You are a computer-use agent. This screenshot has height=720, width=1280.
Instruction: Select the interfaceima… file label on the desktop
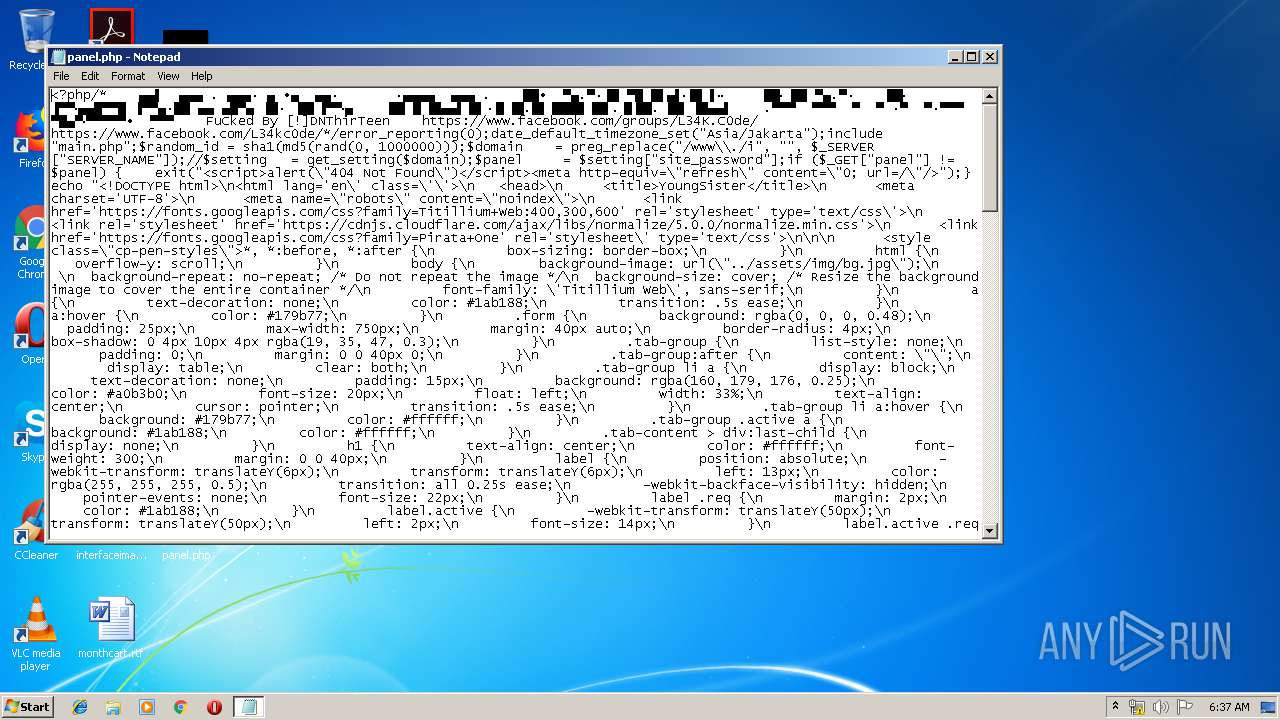tap(111, 555)
